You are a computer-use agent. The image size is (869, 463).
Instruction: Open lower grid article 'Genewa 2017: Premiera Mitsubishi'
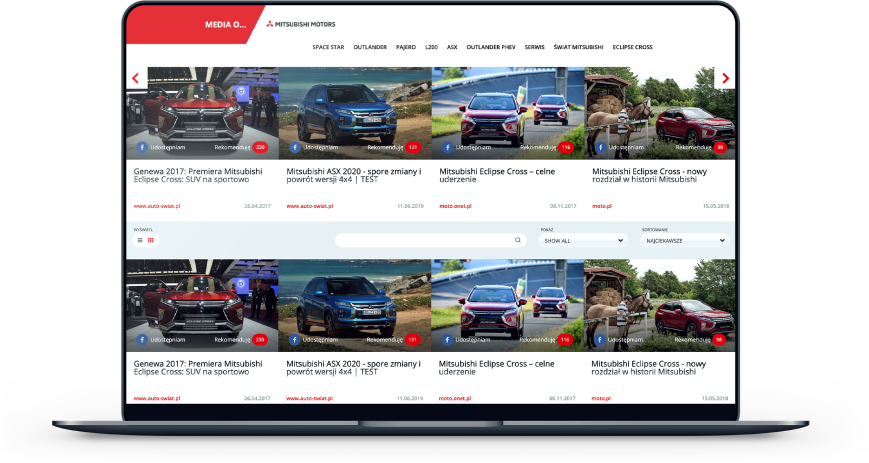click(x=198, y=368)
